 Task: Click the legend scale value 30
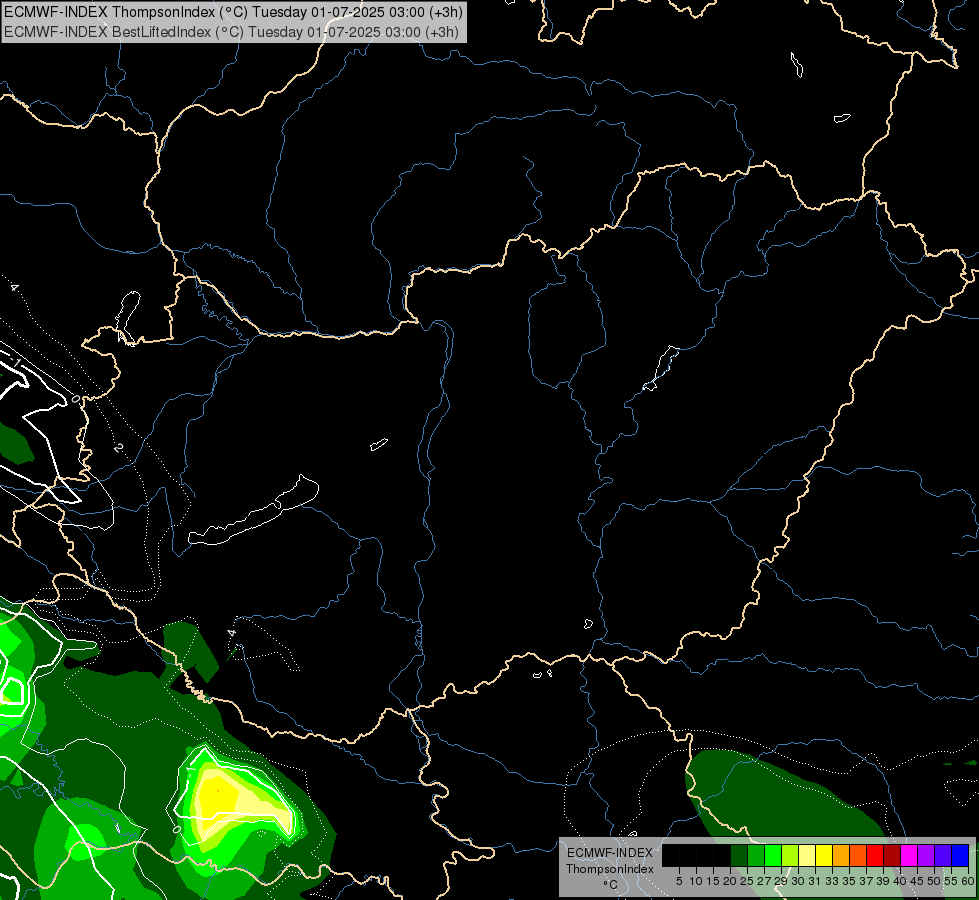click(x=798, y=881)
